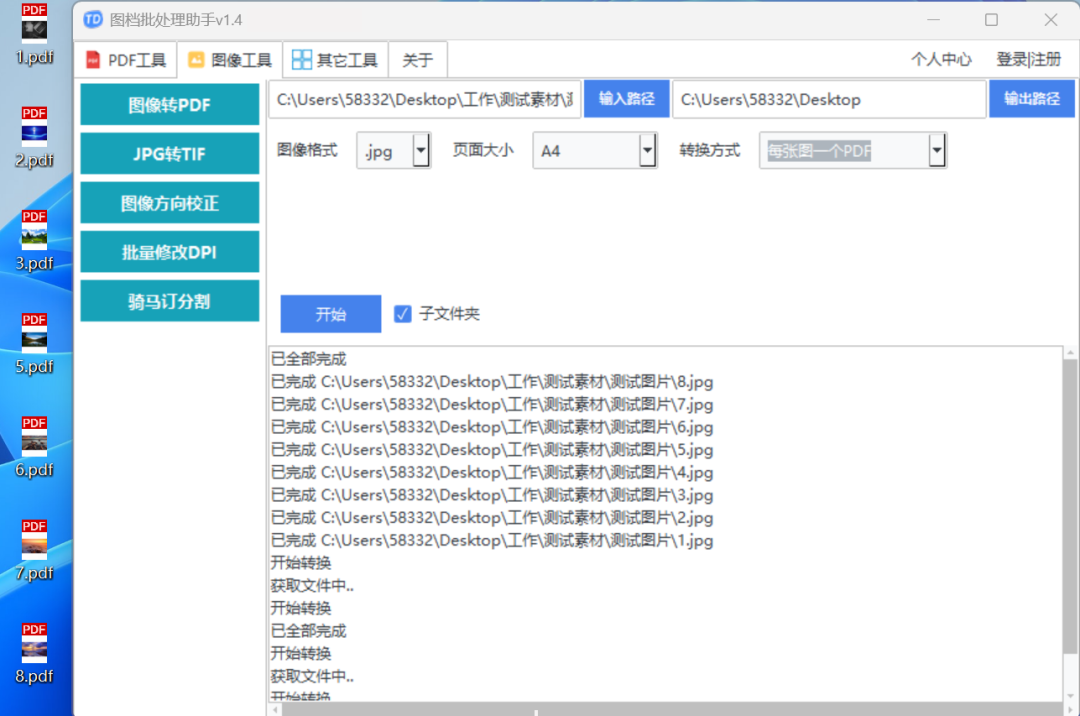Choose the 图像方向校正 button
Image resolution: width=1080 pixels, height=716 pixels.
pyautogui.click(x=169, y=203)
